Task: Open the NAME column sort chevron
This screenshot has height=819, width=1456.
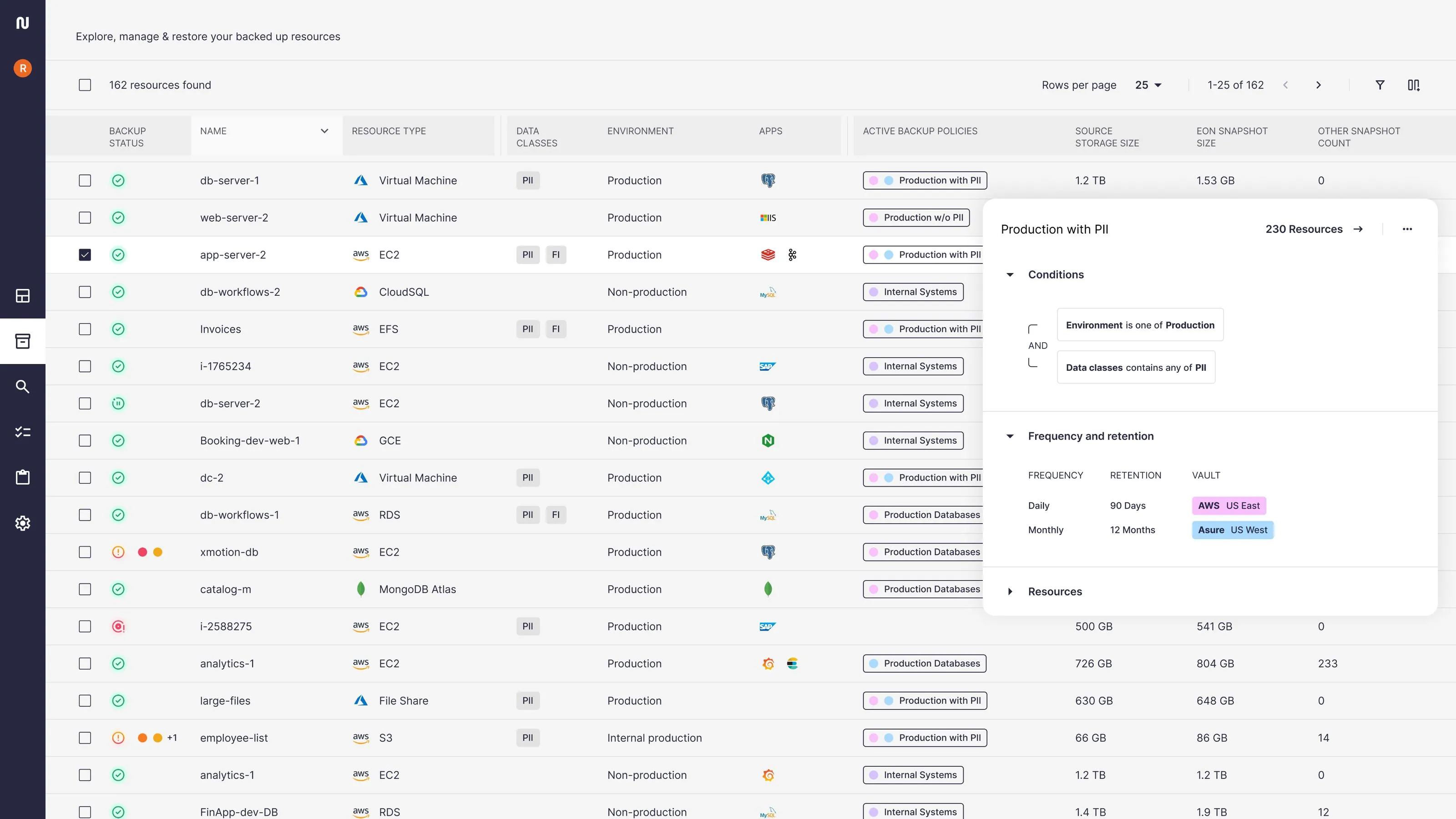Action: click(x=324, y=131)
